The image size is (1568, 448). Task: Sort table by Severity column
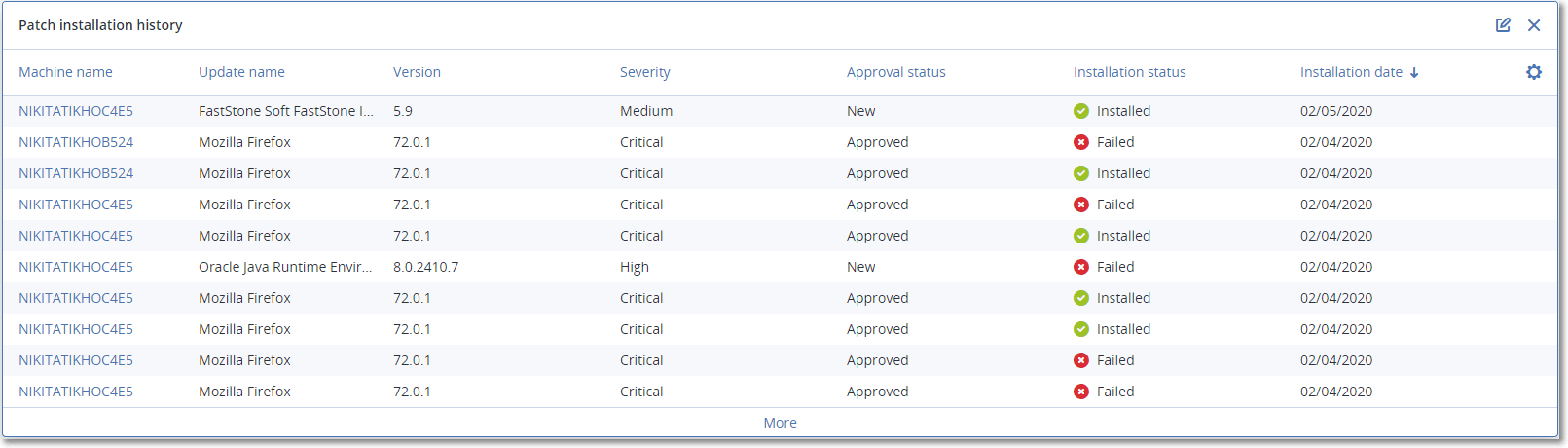[644, 72]
